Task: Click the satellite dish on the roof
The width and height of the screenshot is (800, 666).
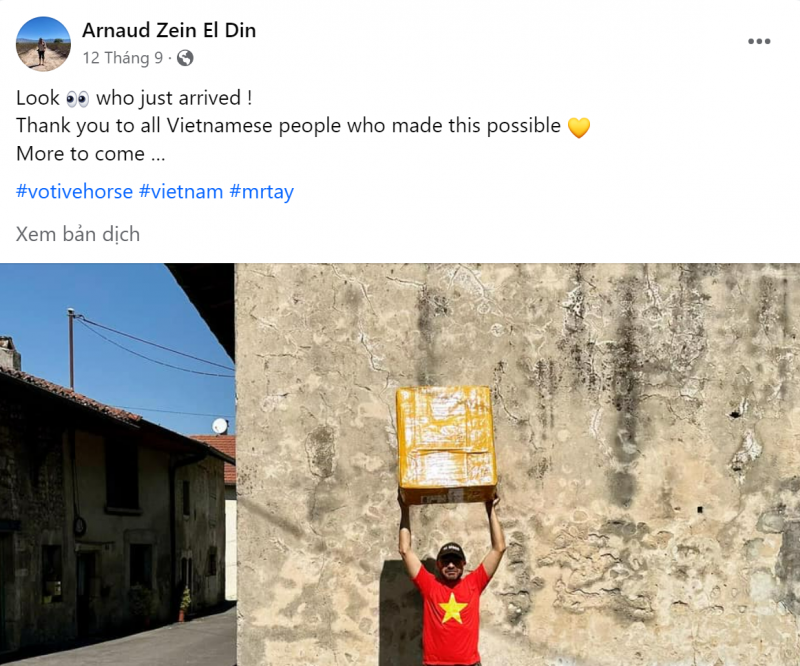Action: tap(220, 426)
